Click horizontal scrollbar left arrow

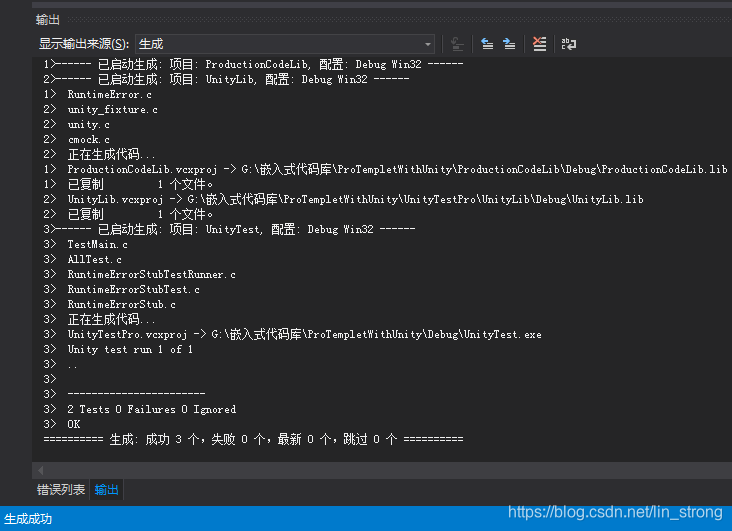tap(40, 470)
